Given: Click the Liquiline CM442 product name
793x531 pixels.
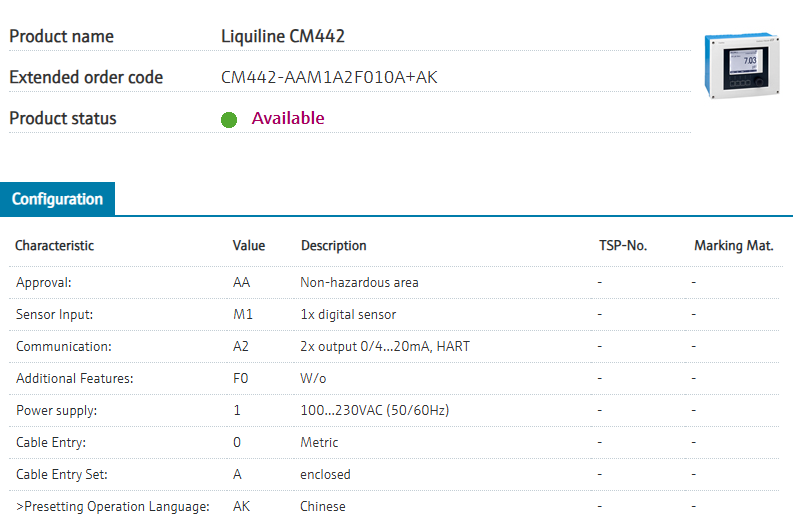Looking at the screenshot, I should coord(283,36).
